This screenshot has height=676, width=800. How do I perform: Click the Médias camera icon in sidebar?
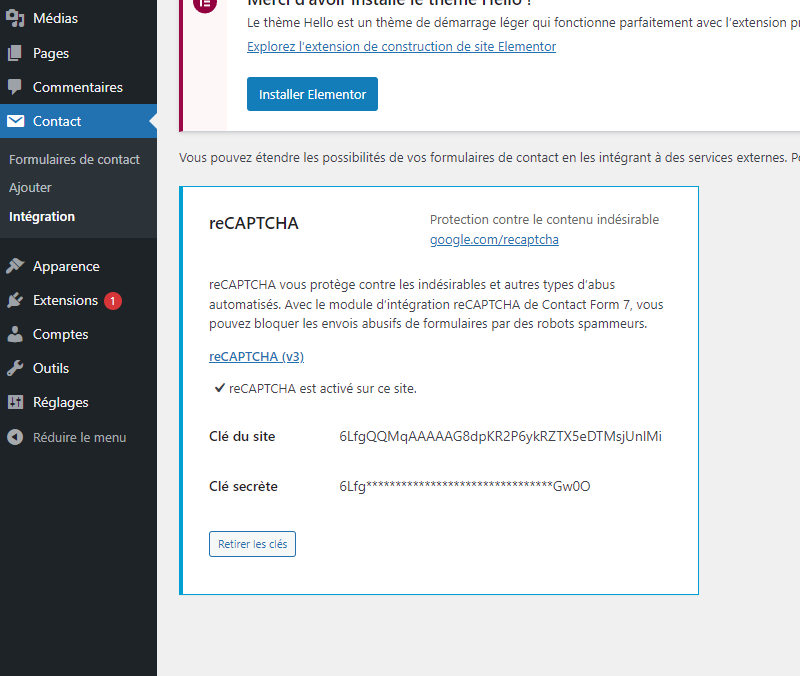tap(15, 19)
